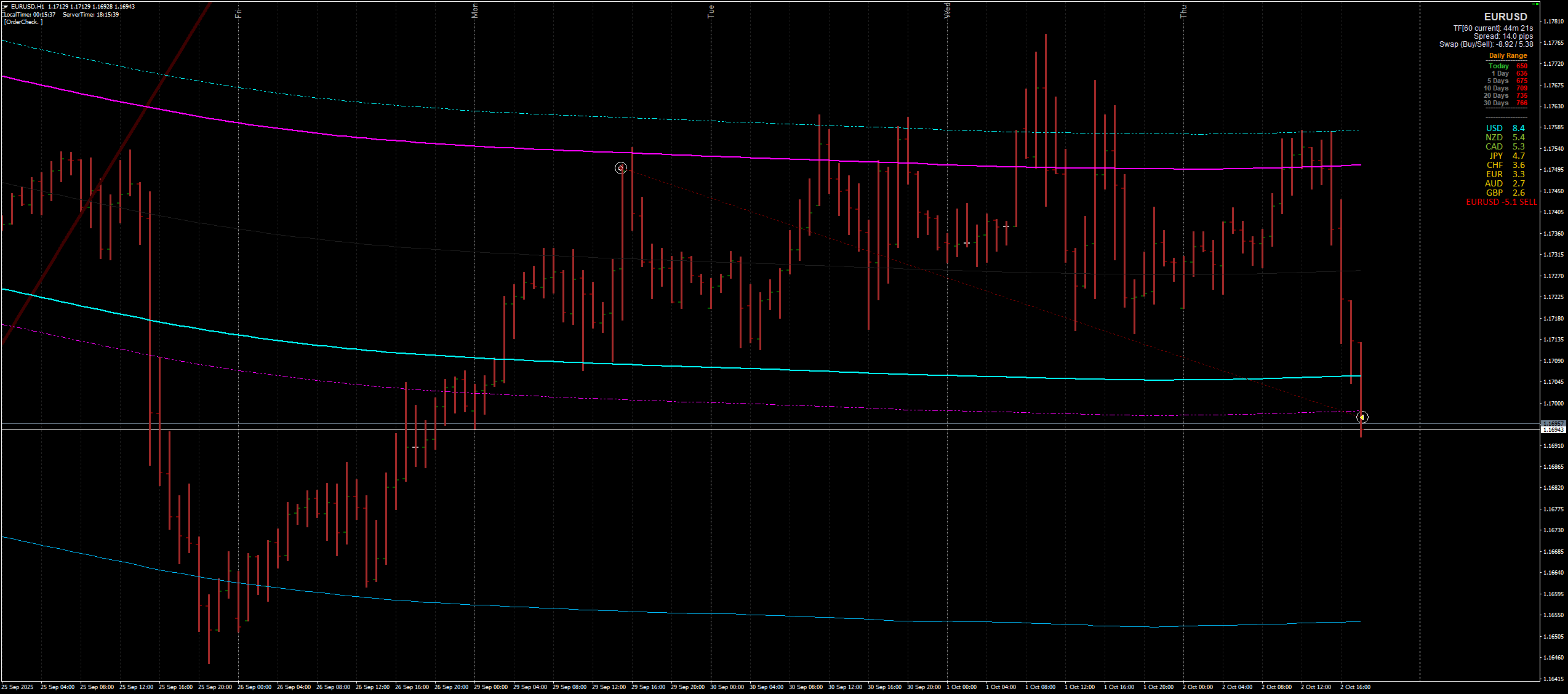Click the Today 650 range row
This screenshot has height=694, width=1568.
pos(1507,66)
